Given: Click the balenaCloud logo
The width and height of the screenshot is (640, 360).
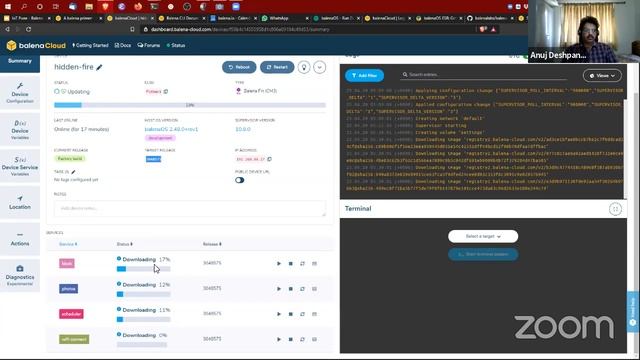Looking at the screenshot, I should pos(36,45).
